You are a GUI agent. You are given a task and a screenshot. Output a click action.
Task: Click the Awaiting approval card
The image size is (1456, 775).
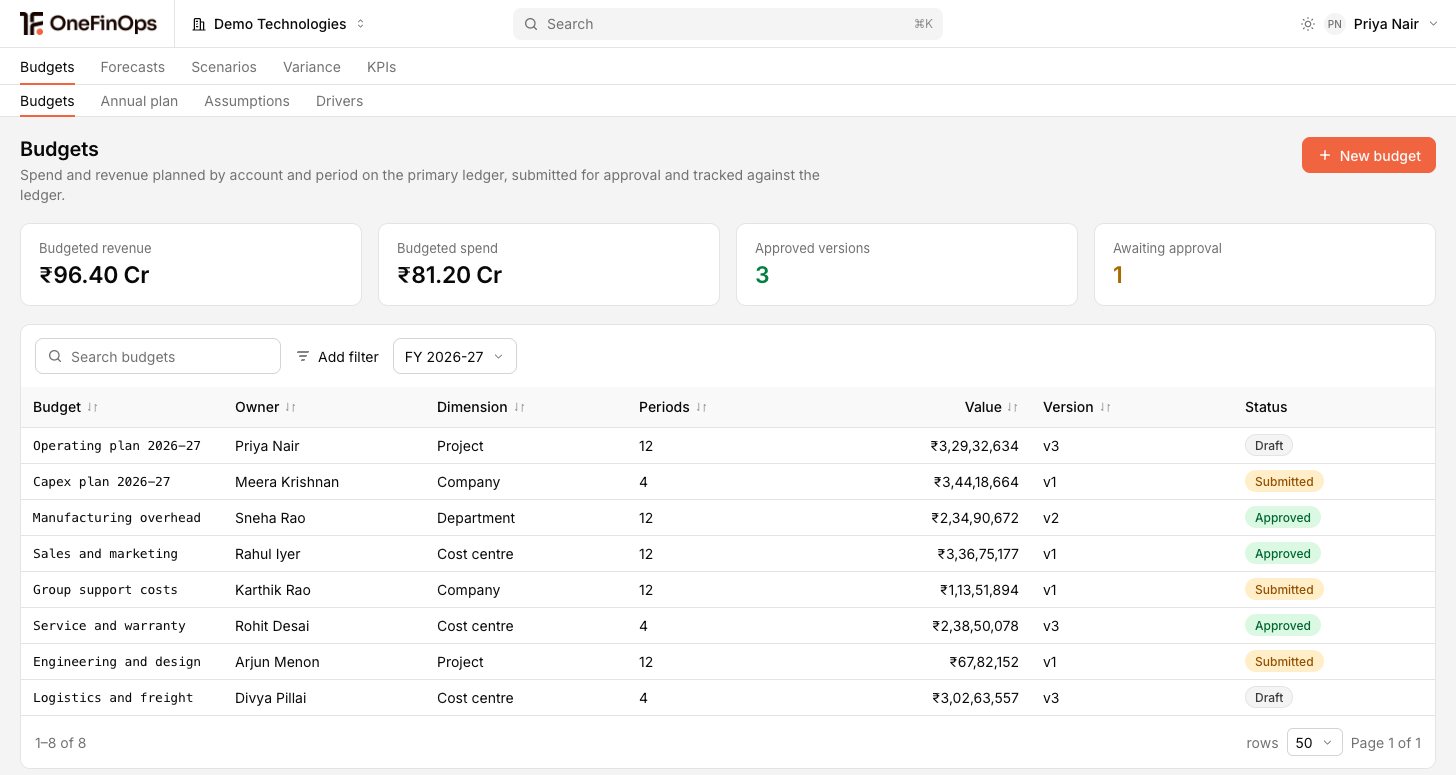point(1265,264)
